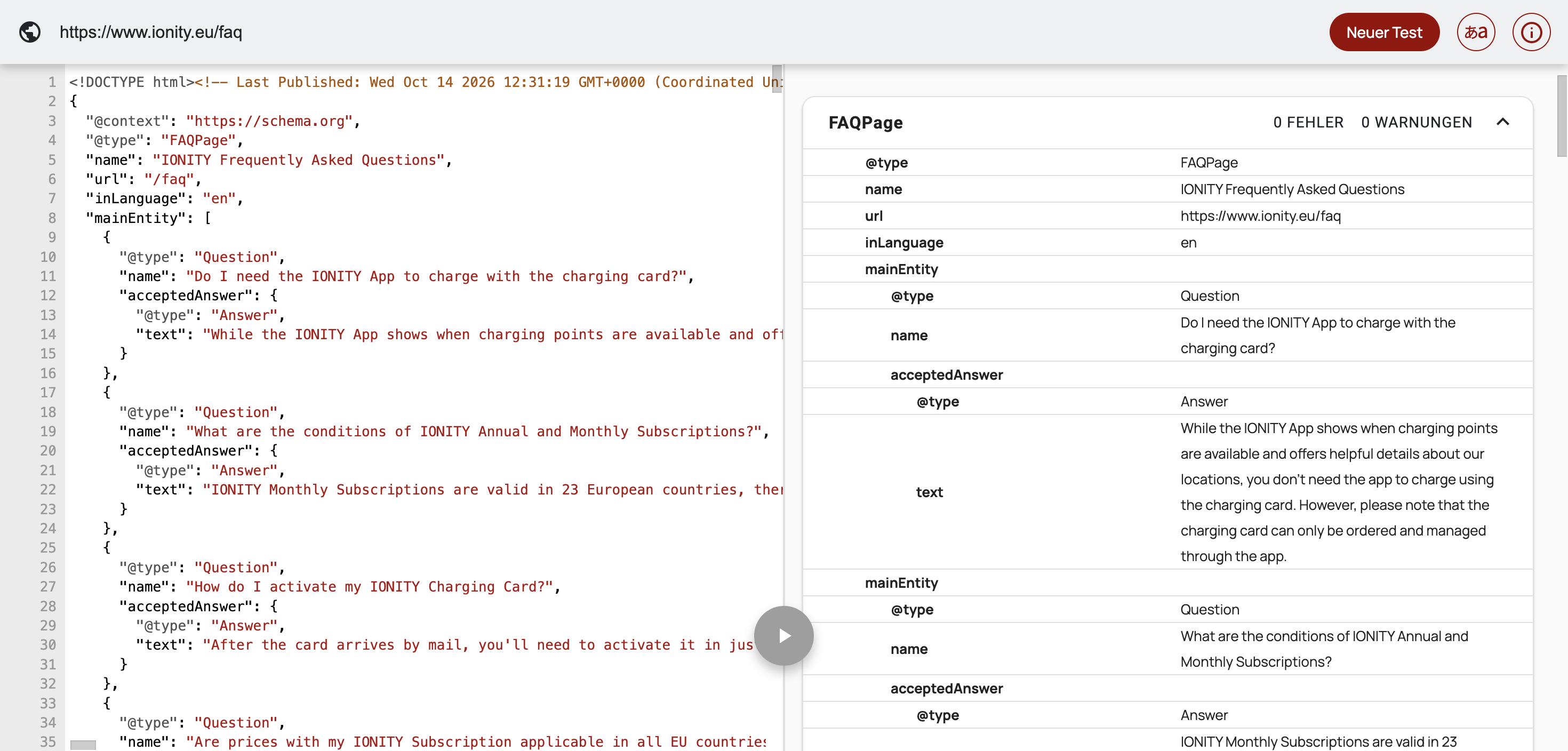1568x751 pixels.
Task: Click the "inLanguage": "en" code line
Action: 164,198
